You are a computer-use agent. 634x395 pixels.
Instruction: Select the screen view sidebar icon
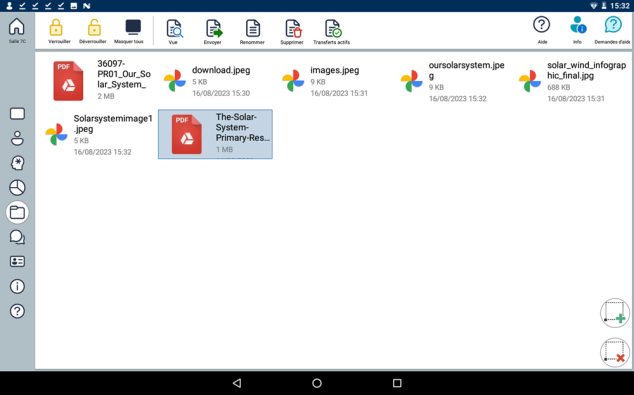click(17, 114)
